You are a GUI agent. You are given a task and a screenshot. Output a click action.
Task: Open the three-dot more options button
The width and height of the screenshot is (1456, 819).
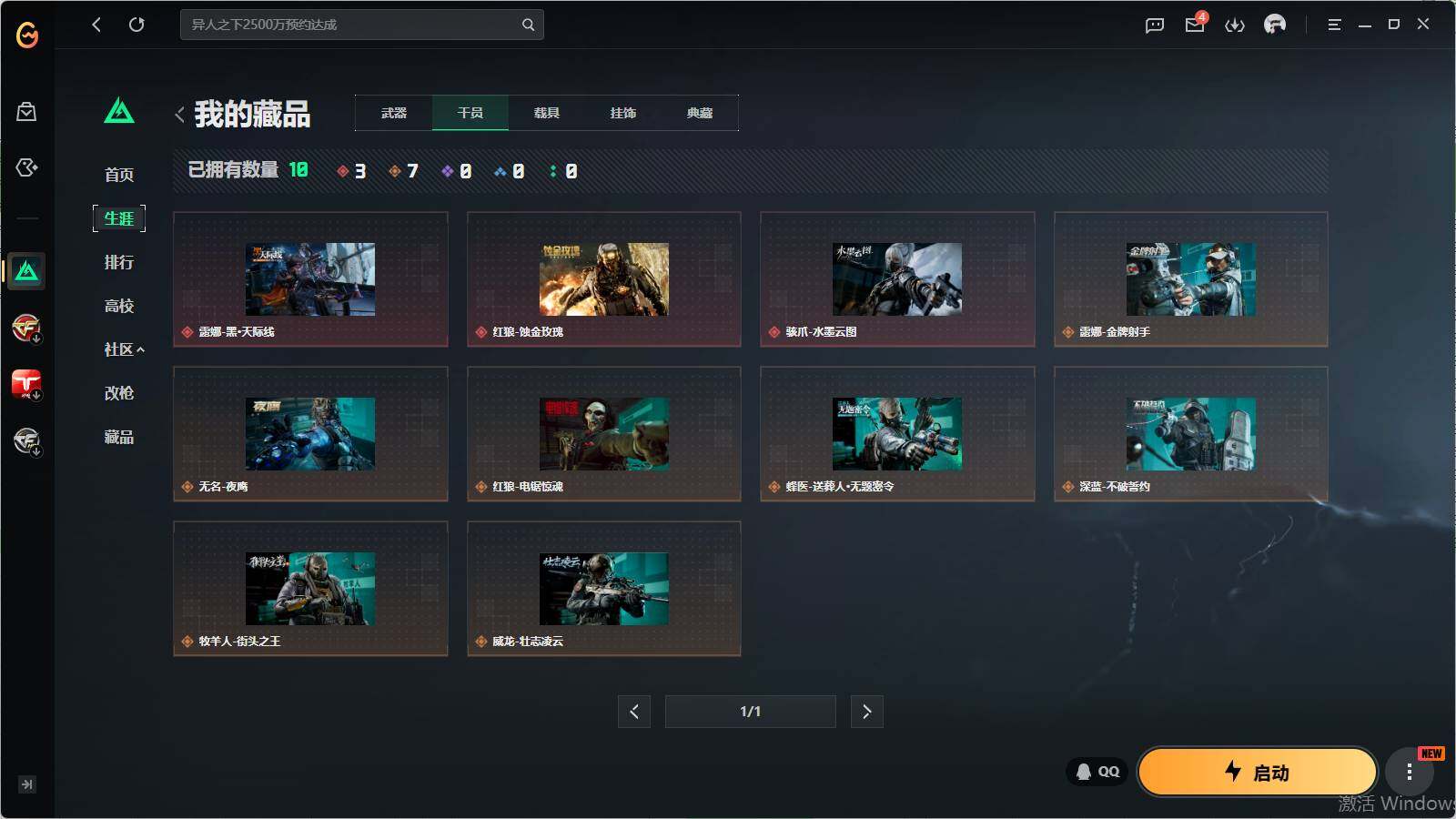coord(1410,773)
